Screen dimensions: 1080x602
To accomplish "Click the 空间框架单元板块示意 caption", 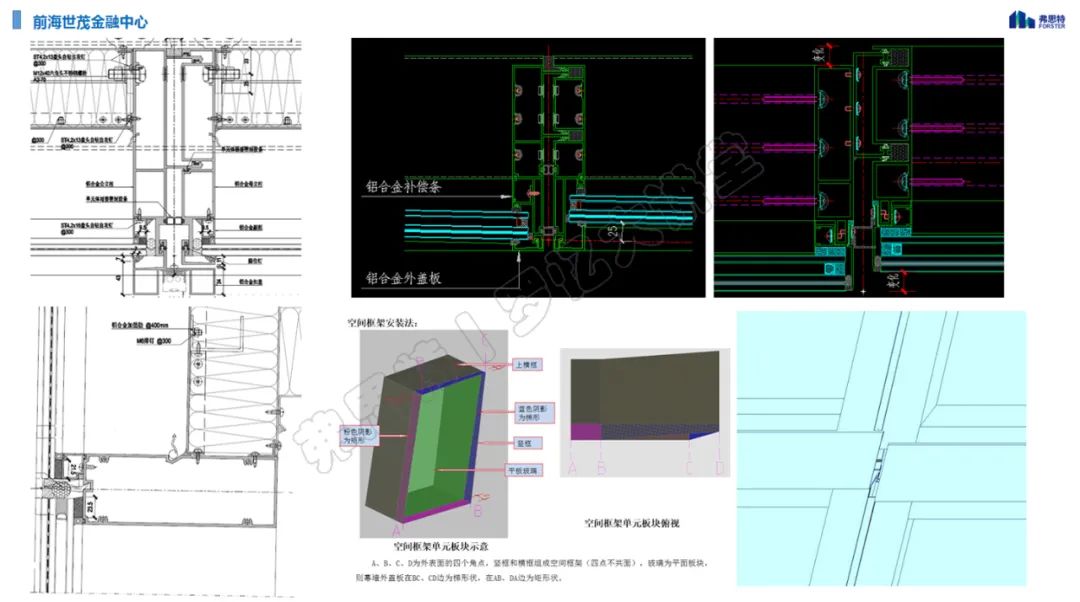I will (437, 546).
